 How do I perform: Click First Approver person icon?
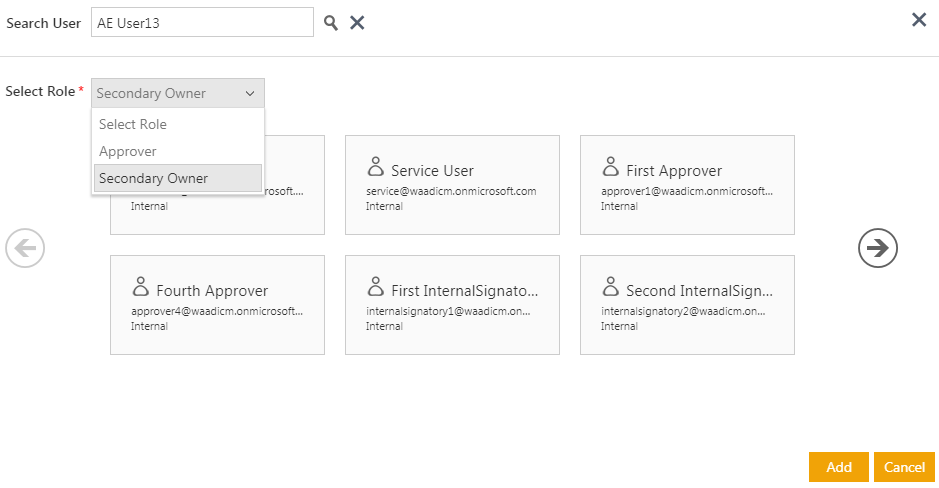pos(611,167)
